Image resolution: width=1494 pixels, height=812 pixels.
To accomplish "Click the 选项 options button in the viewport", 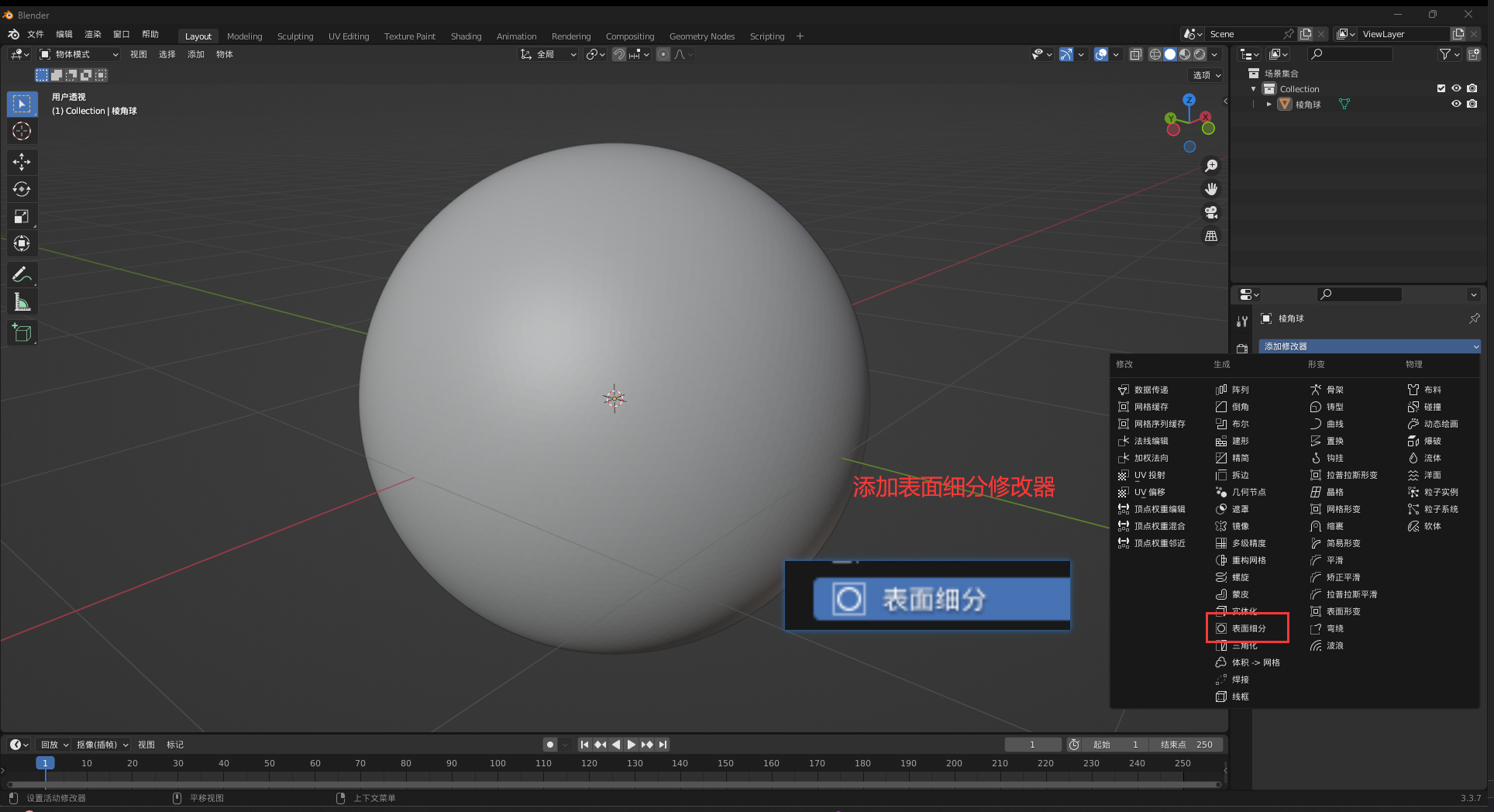I will pyautogui.click(x=1206, y=75).
